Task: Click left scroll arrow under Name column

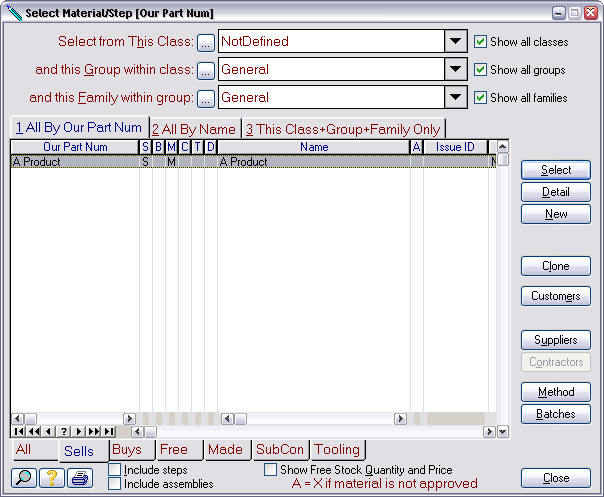Action: 228,418
